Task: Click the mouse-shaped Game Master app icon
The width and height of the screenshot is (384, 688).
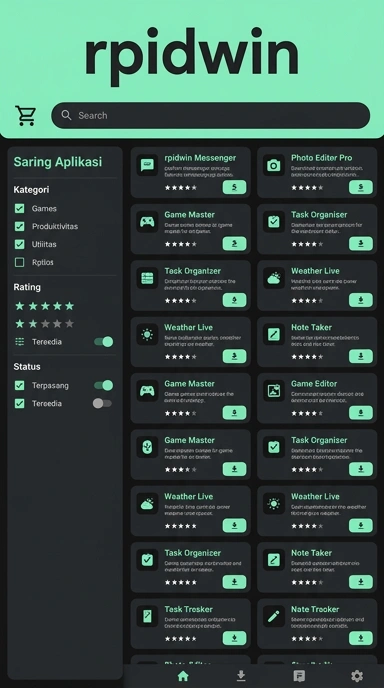Action: (x=147, y=447)
